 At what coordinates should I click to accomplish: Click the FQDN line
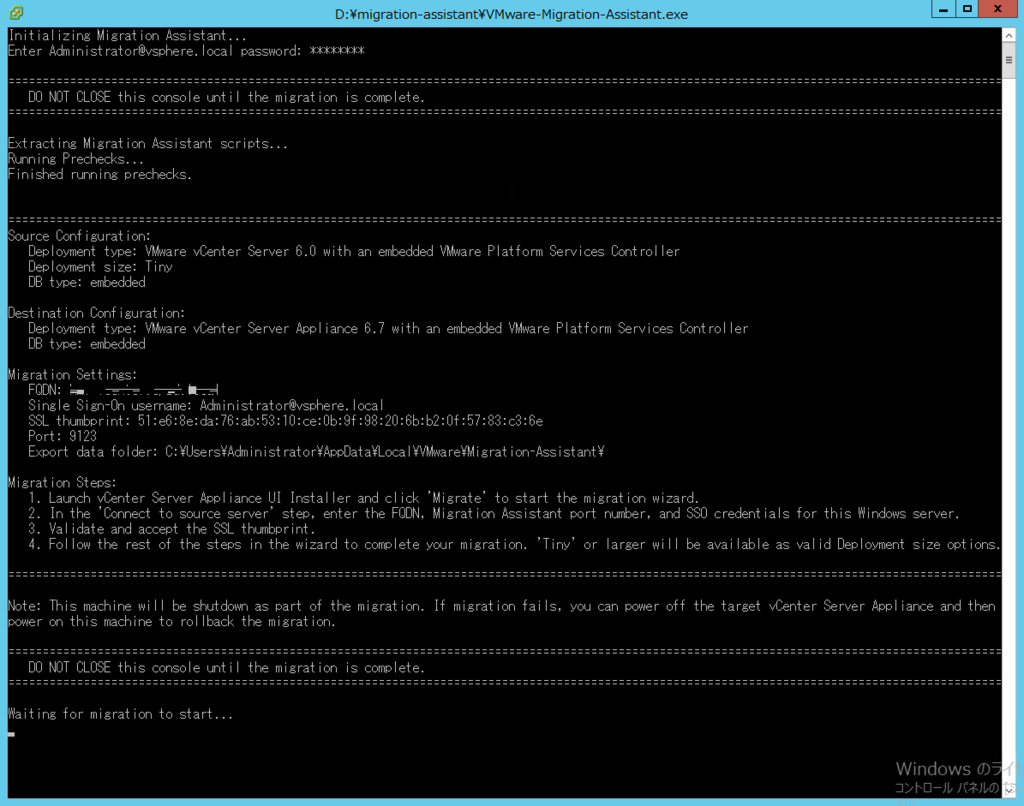(123, 390)
